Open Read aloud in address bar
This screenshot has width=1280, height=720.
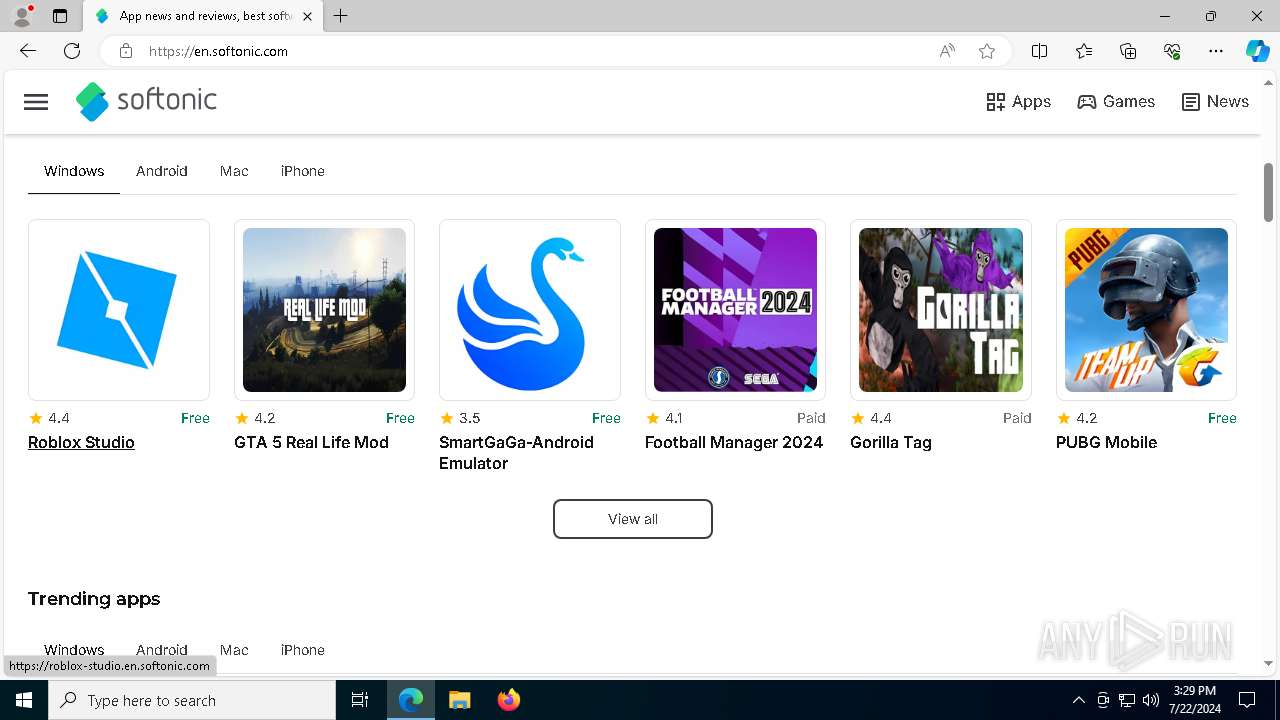pyautogui.click(x=947, y=51)
